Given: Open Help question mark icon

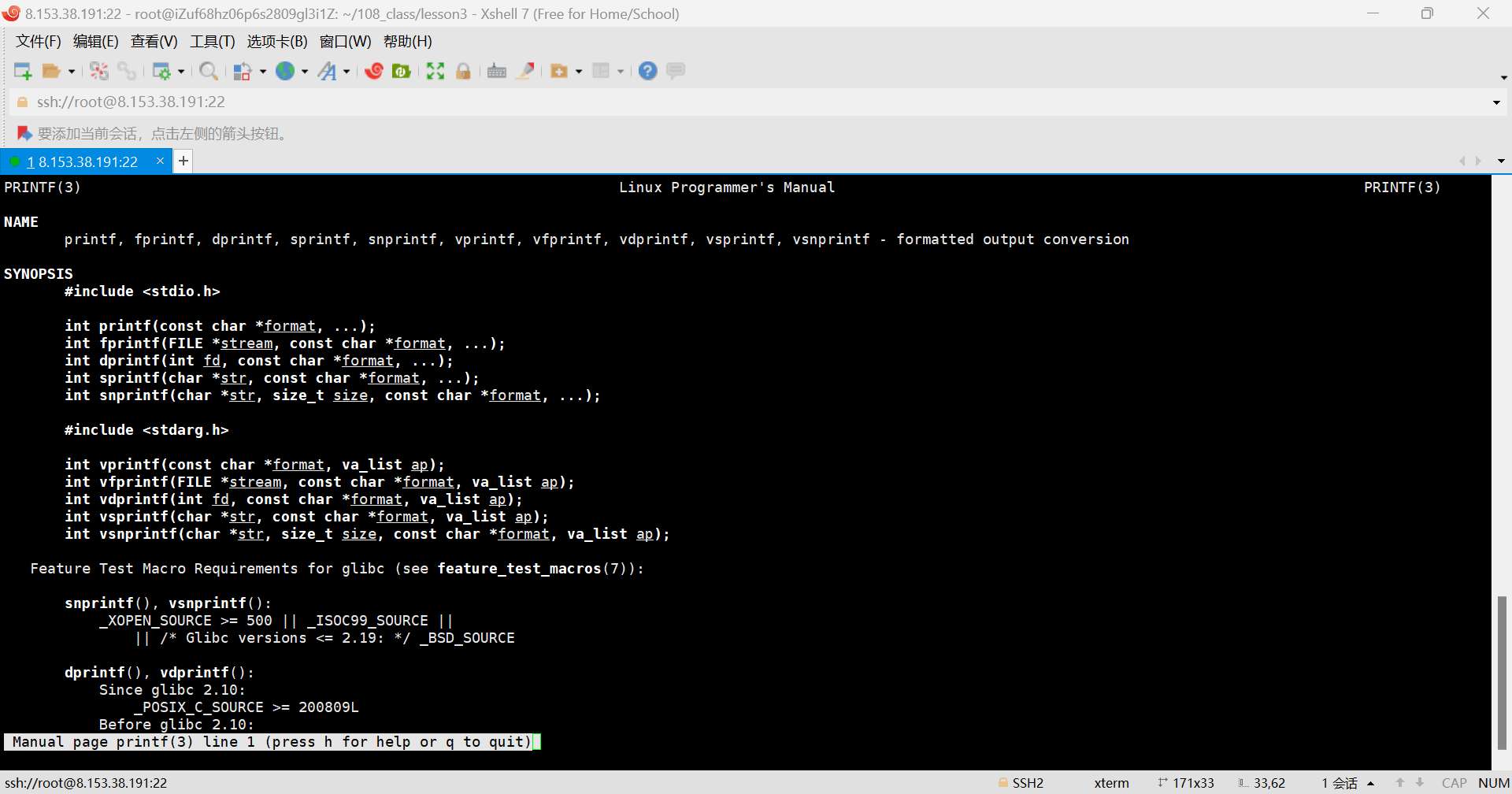Looking at the screenshot, I should pyautogui.click(x=647, y=72).
